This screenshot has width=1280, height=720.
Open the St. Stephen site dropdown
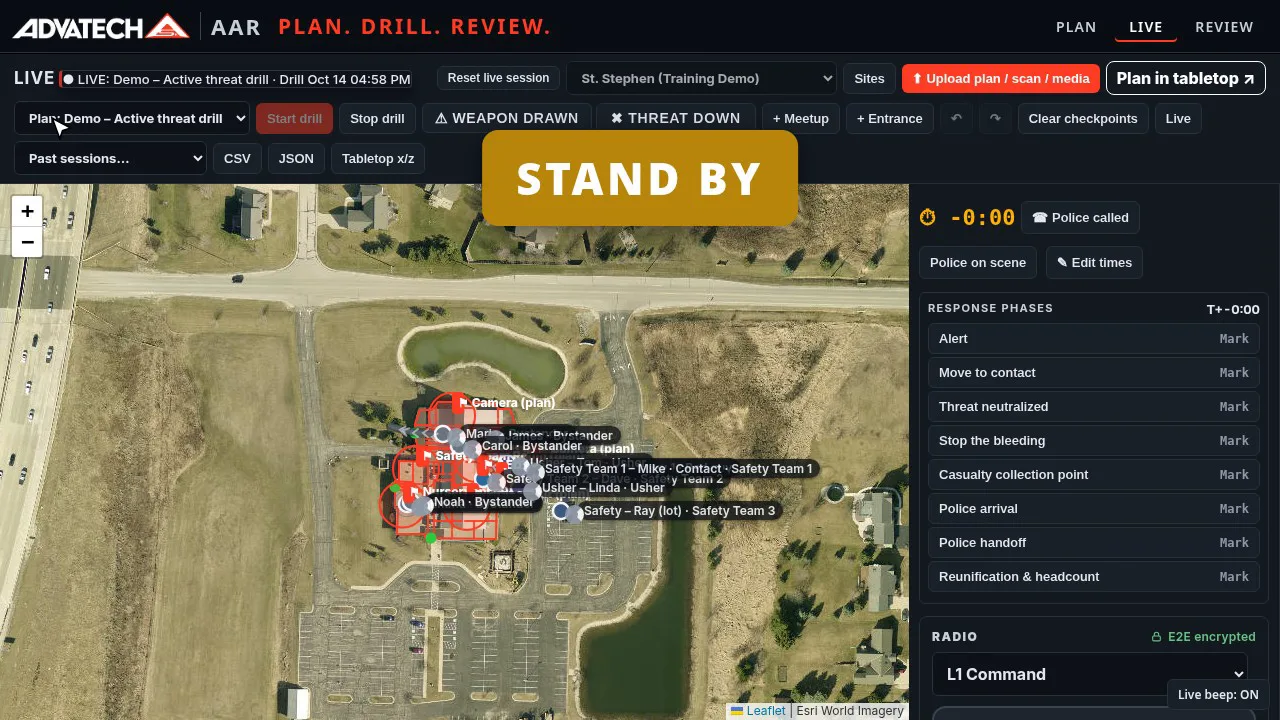click(701, 78)
